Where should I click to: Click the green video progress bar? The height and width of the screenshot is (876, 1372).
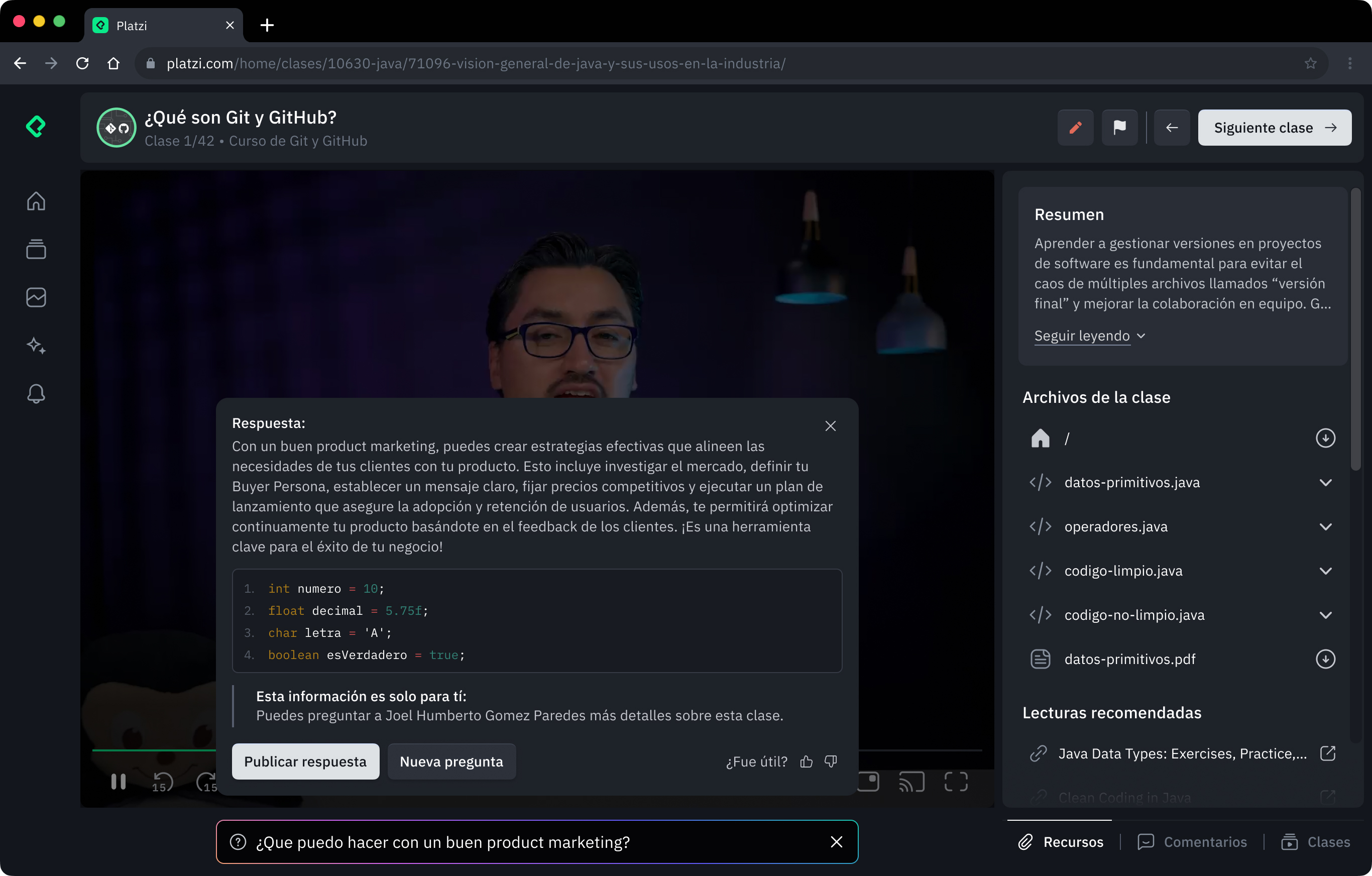coord(154,750)
